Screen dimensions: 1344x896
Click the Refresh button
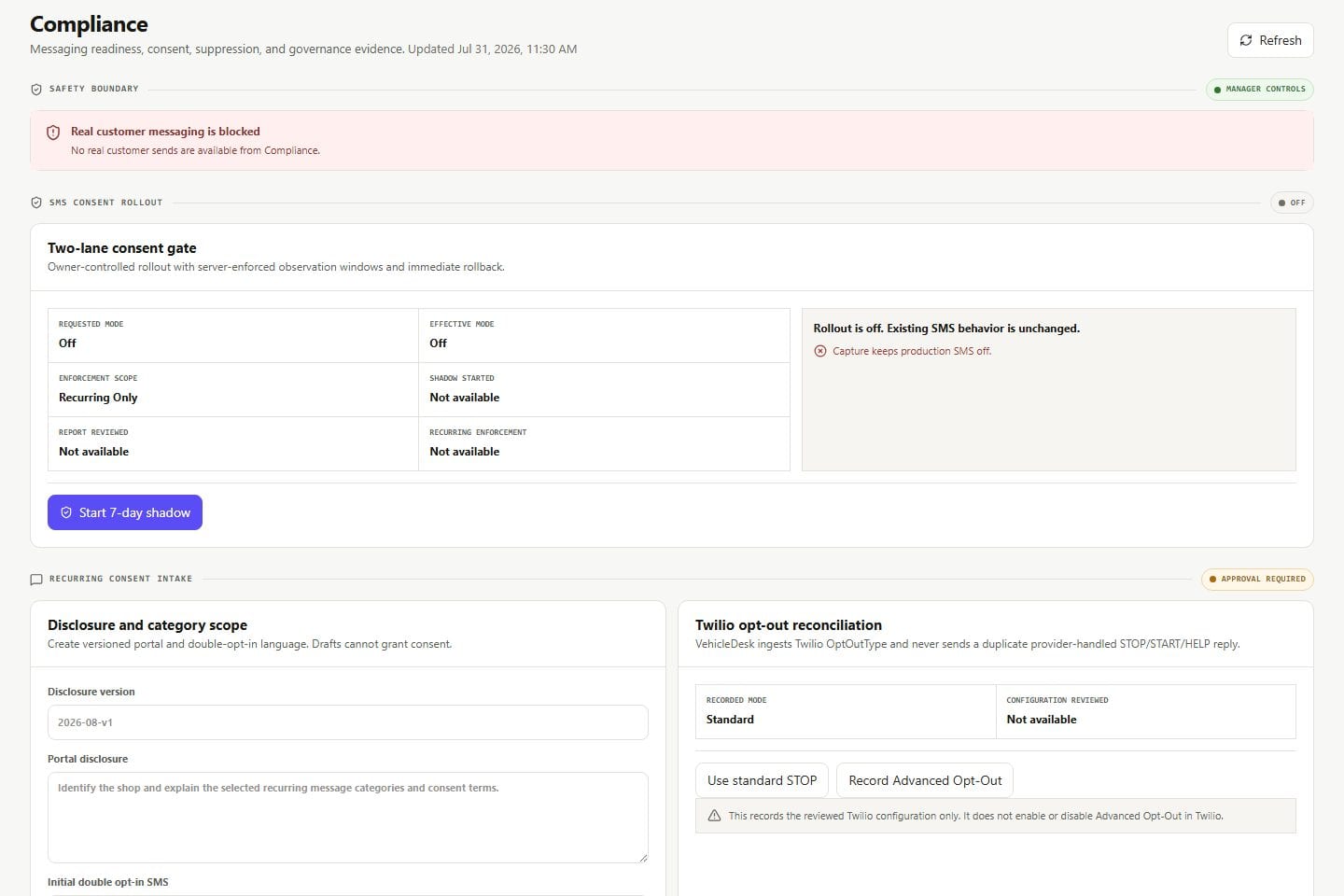tap(1270, 40)
